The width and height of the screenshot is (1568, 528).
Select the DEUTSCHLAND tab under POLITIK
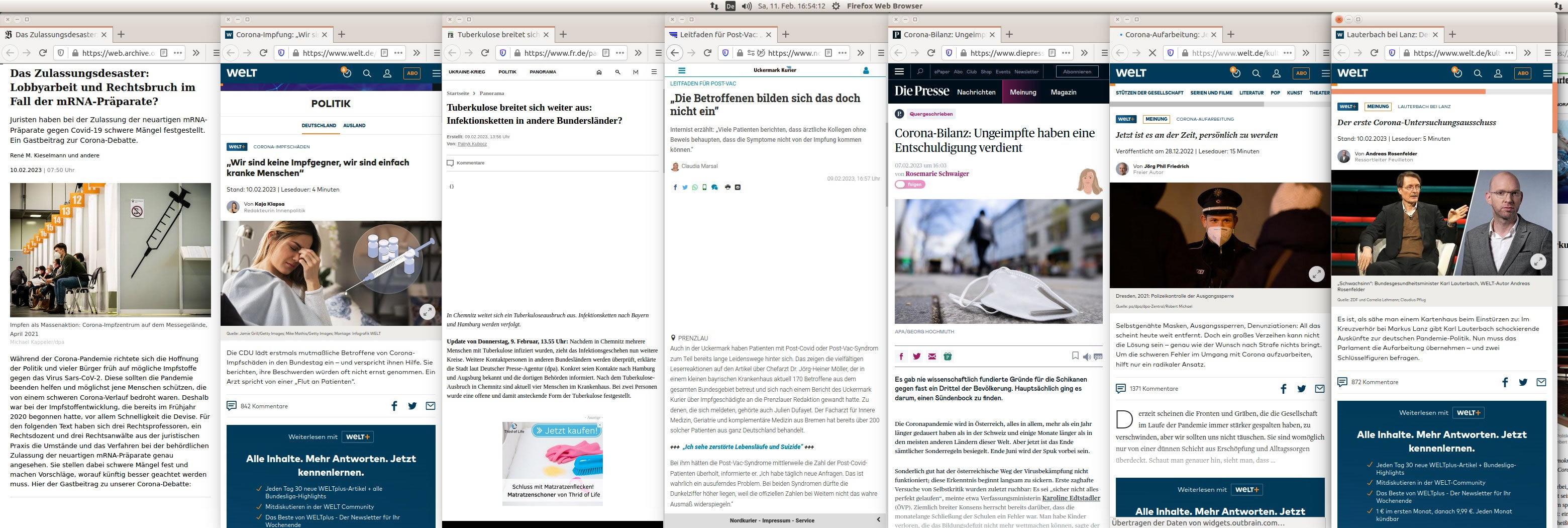319,125
